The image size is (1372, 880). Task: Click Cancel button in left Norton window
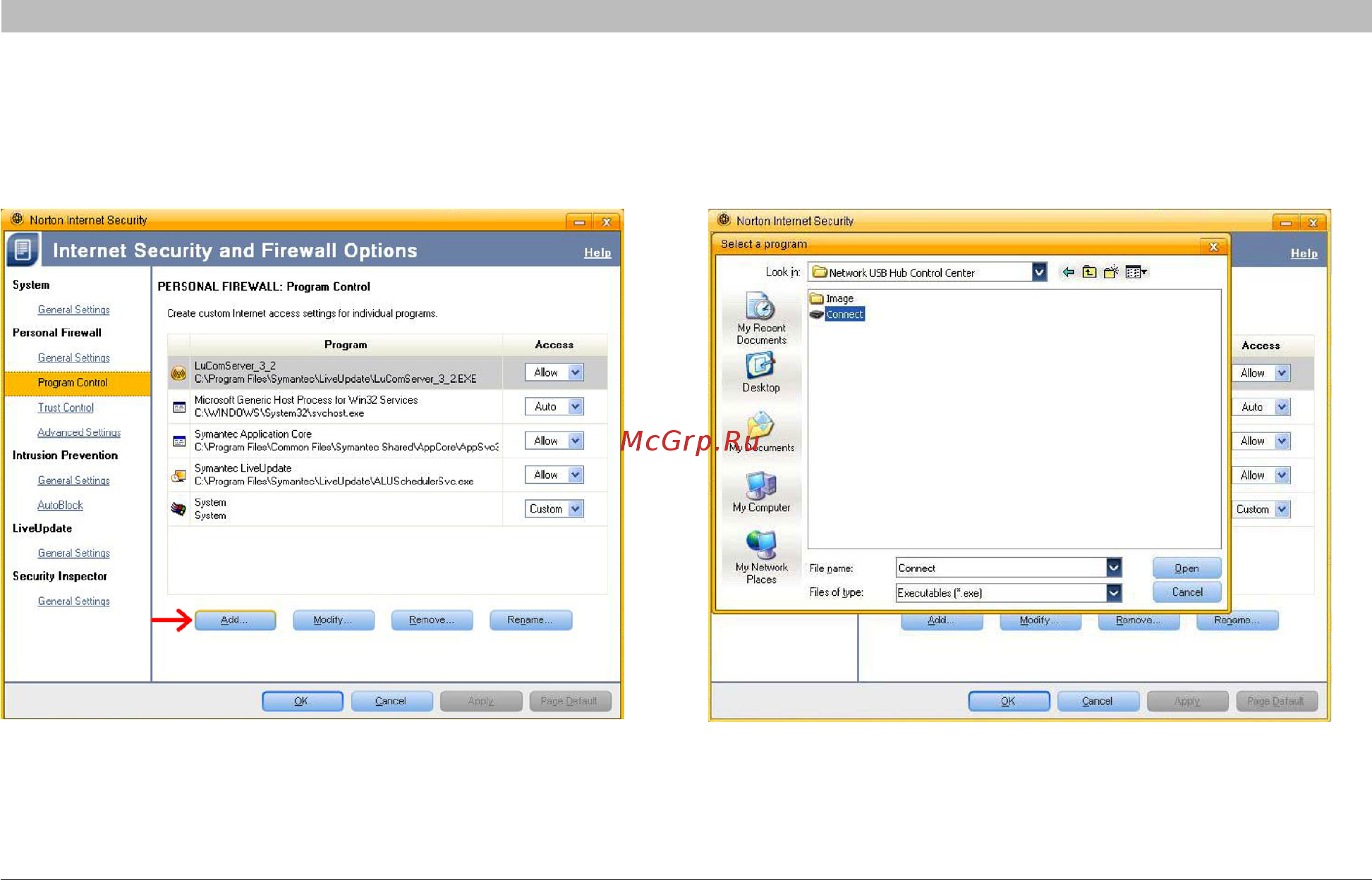coord(391,701)
